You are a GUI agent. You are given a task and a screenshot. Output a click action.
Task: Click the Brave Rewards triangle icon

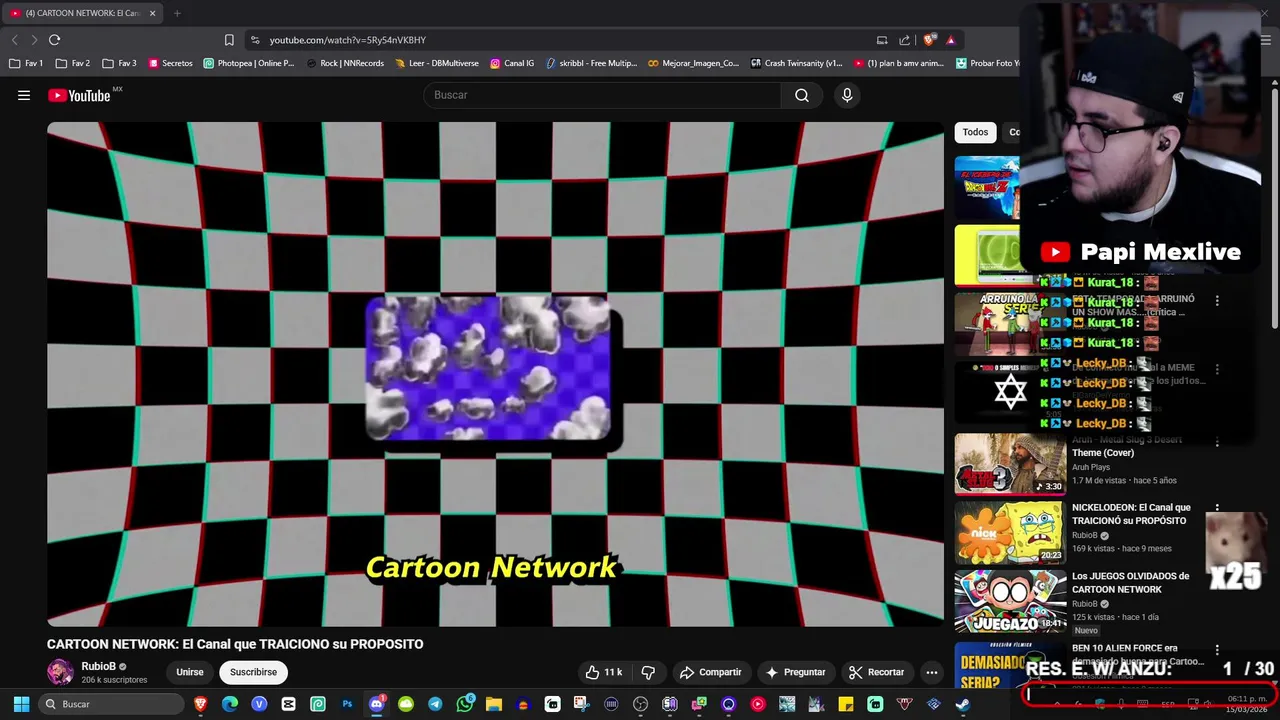tap(950, 40)
